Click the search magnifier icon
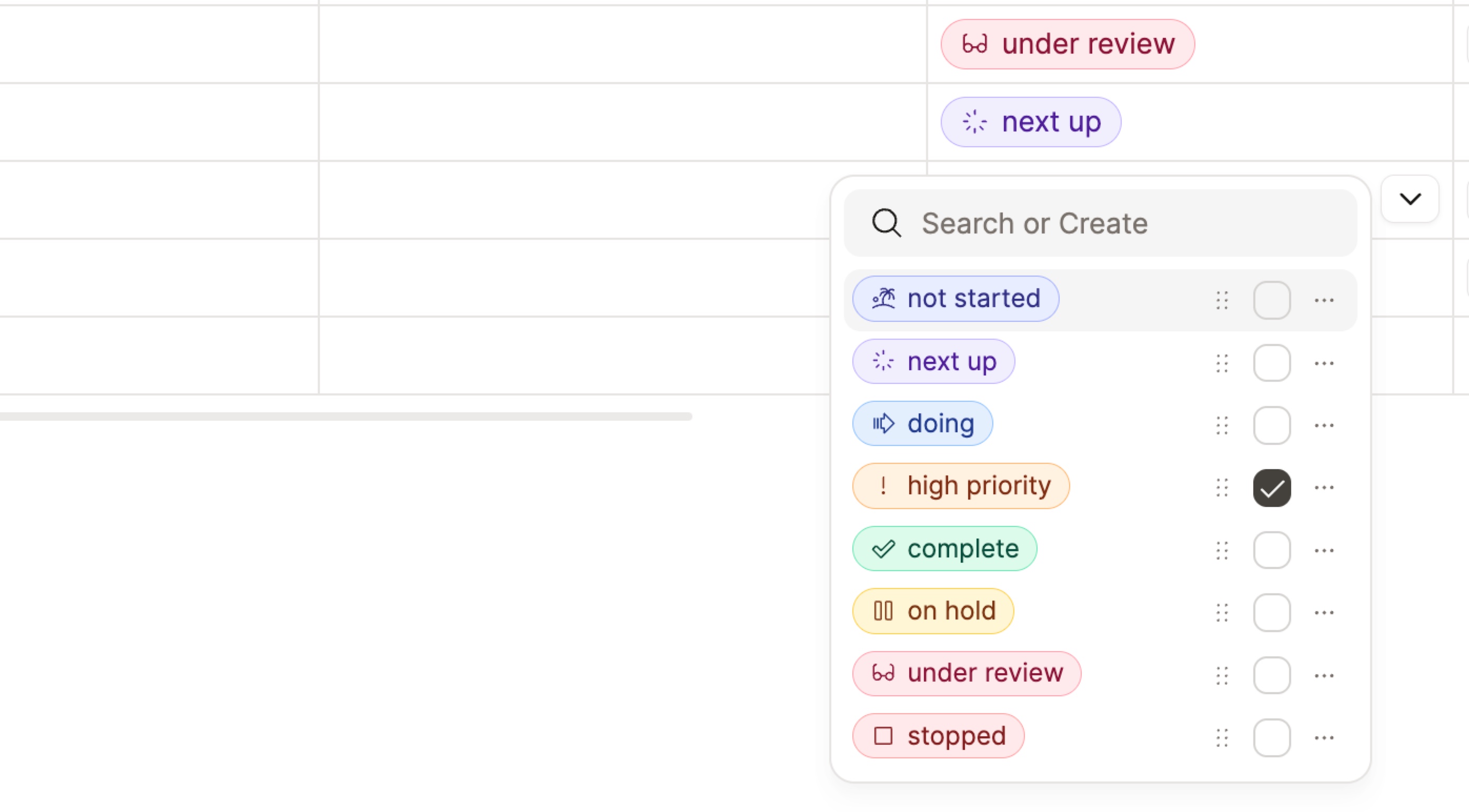This screenshot has height=812, width=1469. 887,223
